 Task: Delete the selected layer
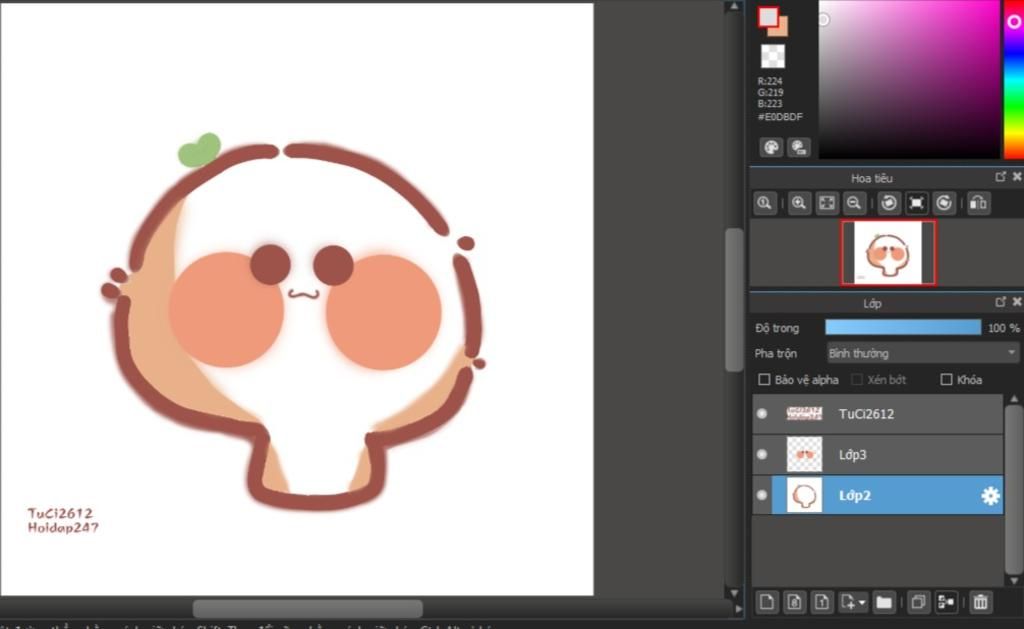[980, 602]
